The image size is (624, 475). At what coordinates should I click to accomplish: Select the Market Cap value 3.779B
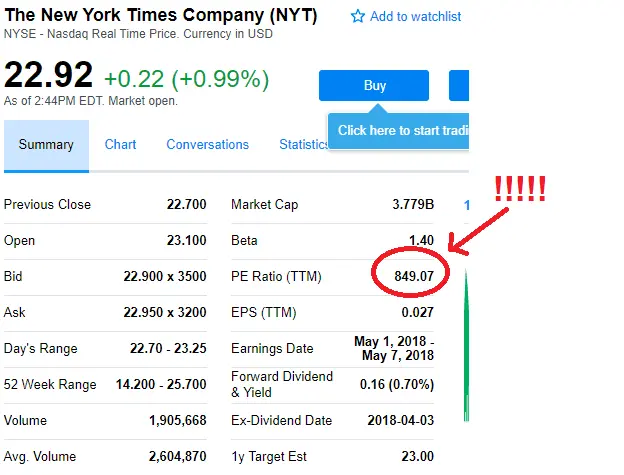tap(413, 204)
